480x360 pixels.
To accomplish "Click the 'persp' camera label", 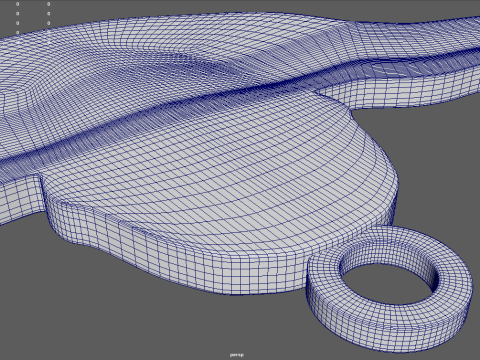I will (x=237, y=355).
